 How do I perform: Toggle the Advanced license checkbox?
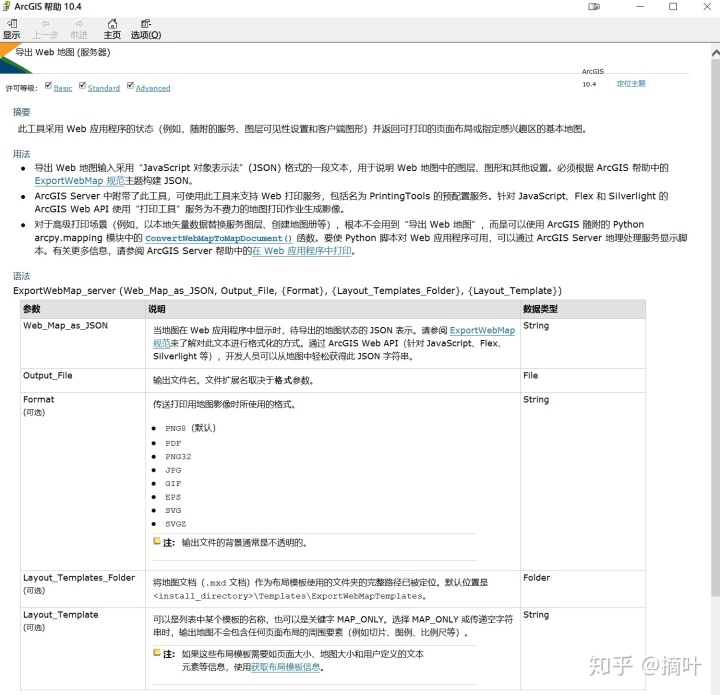pyautogui.click(x=130, y=85)
